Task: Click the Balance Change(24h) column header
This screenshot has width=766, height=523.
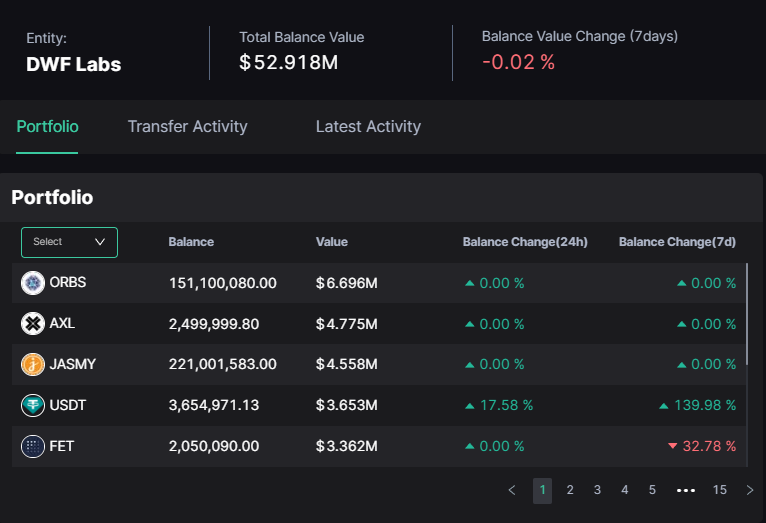Action: [x=525, y=242]
